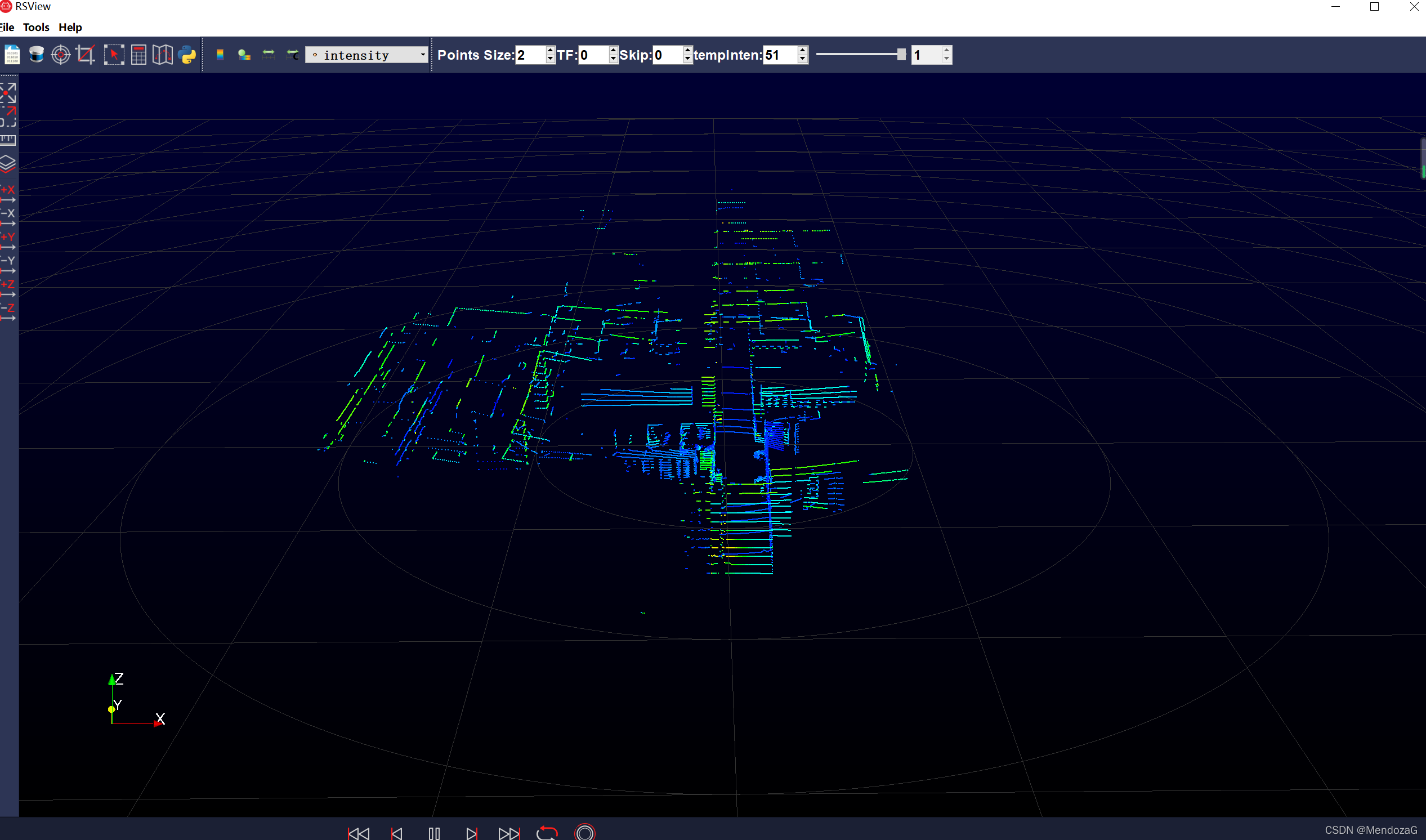Pause playback with the pause button
1426x840 pixels.
point(434,833)
